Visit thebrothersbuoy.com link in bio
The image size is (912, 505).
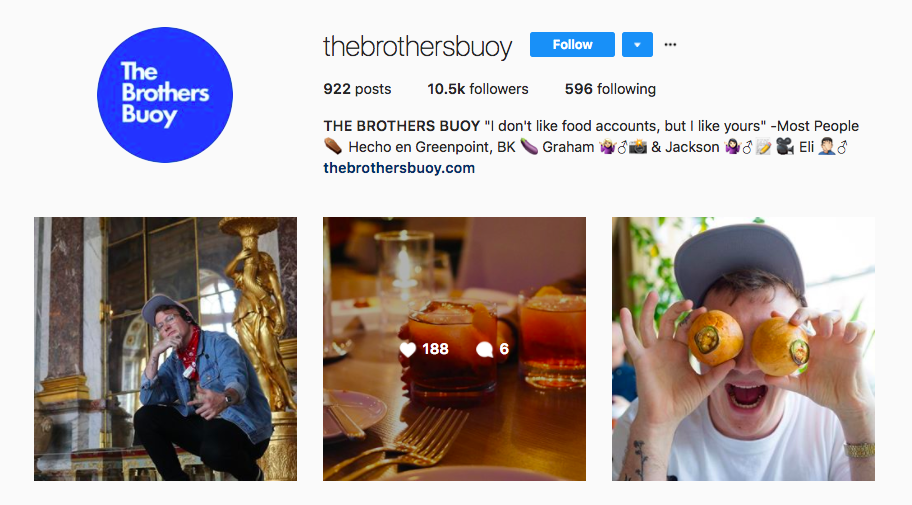[x=399, y=168]
